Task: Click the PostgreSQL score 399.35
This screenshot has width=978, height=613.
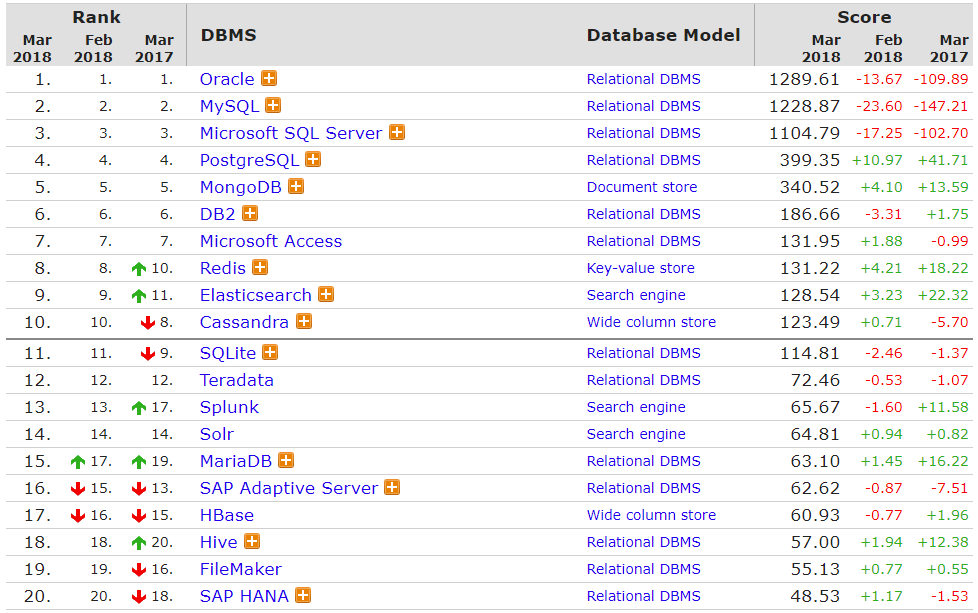Action: point(810,160)
